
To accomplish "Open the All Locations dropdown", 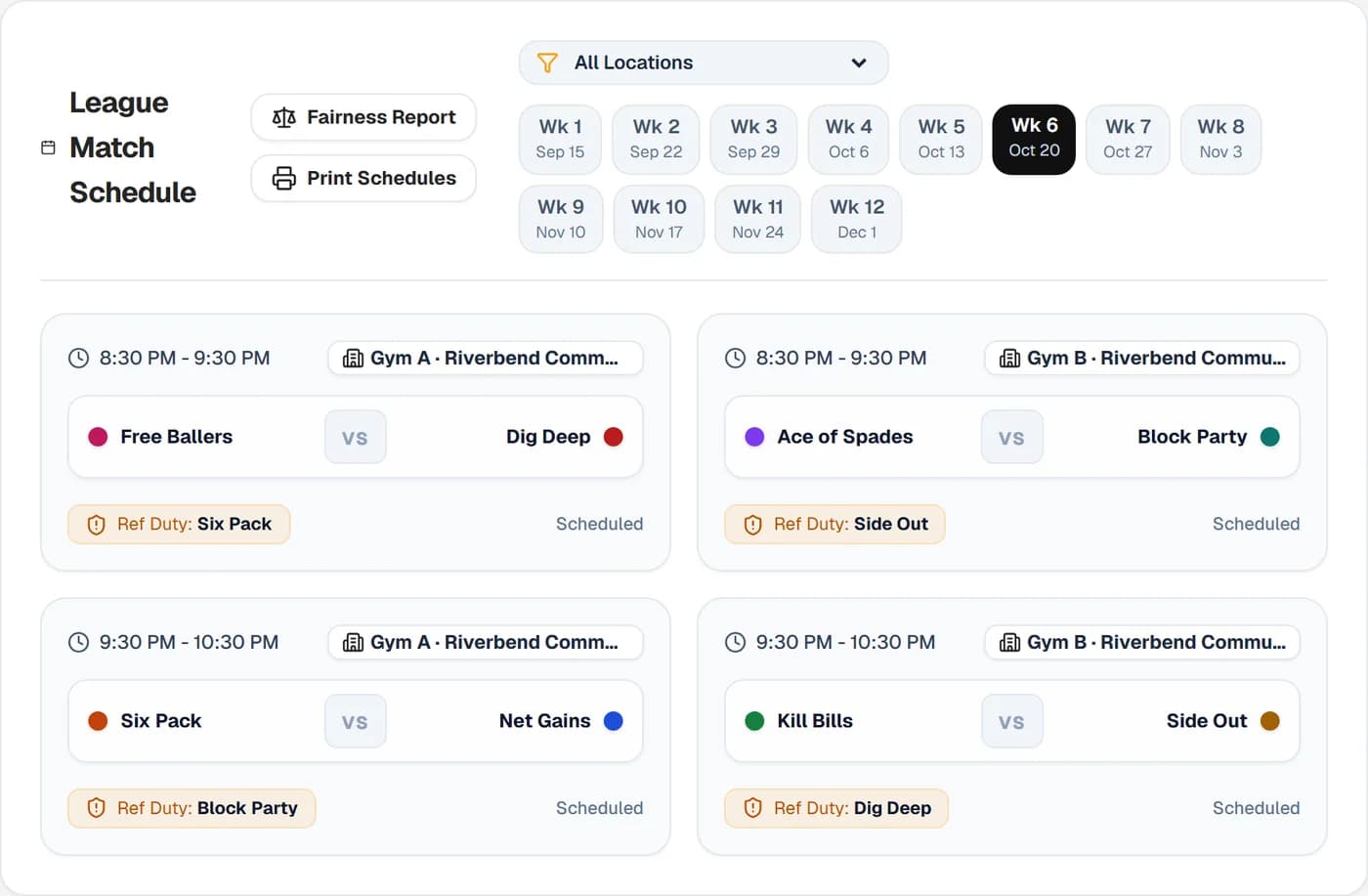I will (x=704, y=63).
